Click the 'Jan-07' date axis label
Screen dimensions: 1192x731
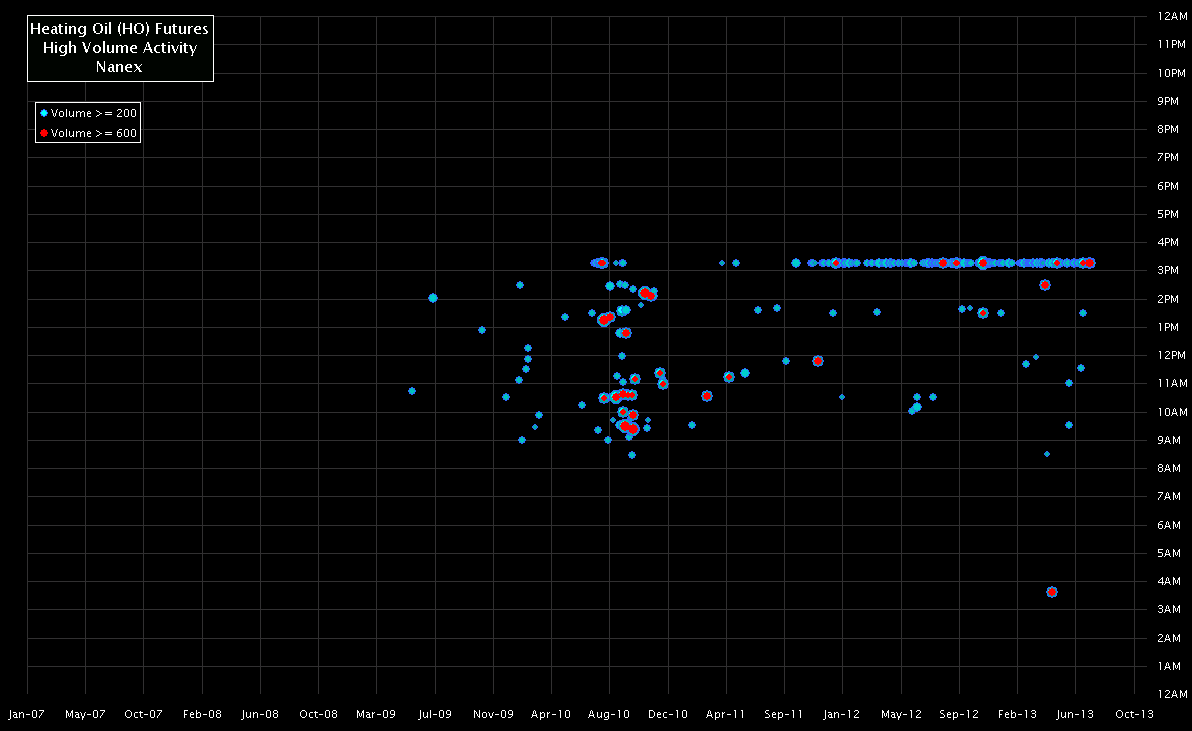pyautogui.click(x=27, y=714)
